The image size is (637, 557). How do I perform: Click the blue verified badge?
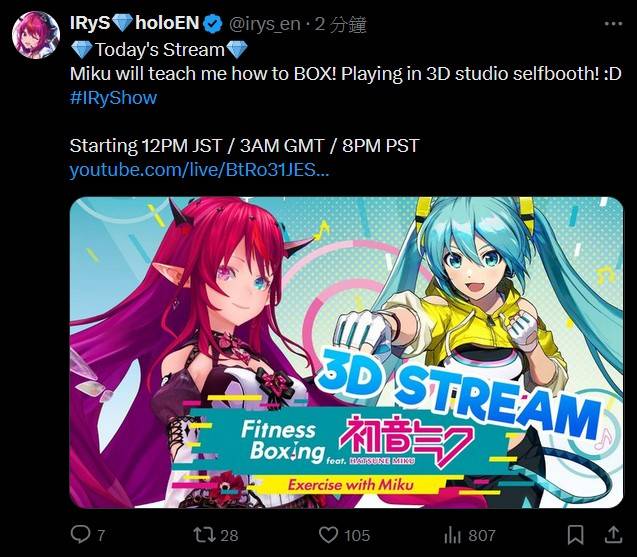(x=212, y=24)
